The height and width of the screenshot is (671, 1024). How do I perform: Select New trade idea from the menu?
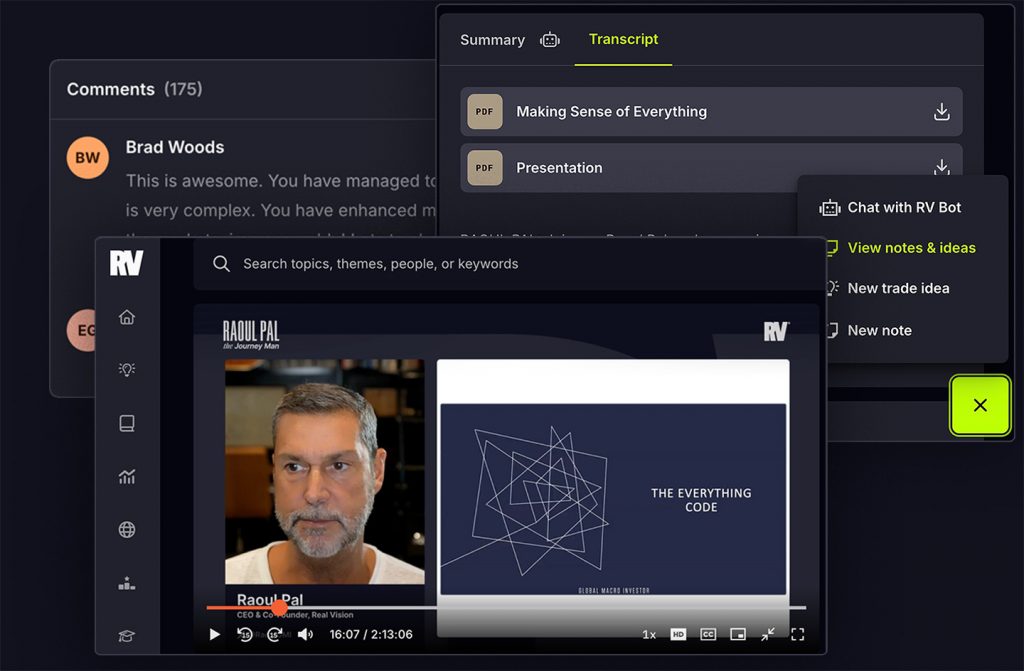(x=899, y=288)
